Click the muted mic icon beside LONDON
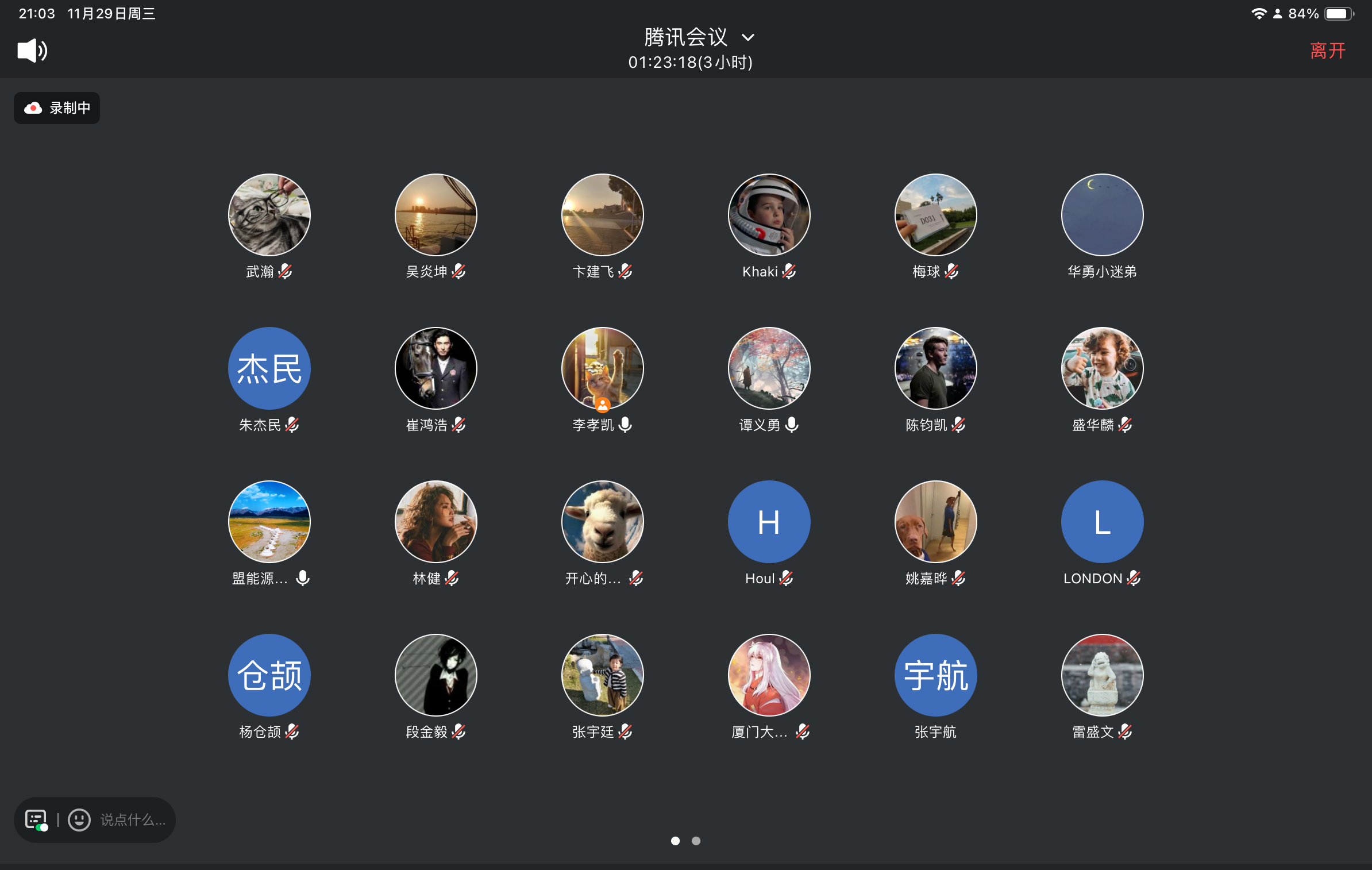The width and height of the screenshot is (1372, 870). pos(1134,578)
